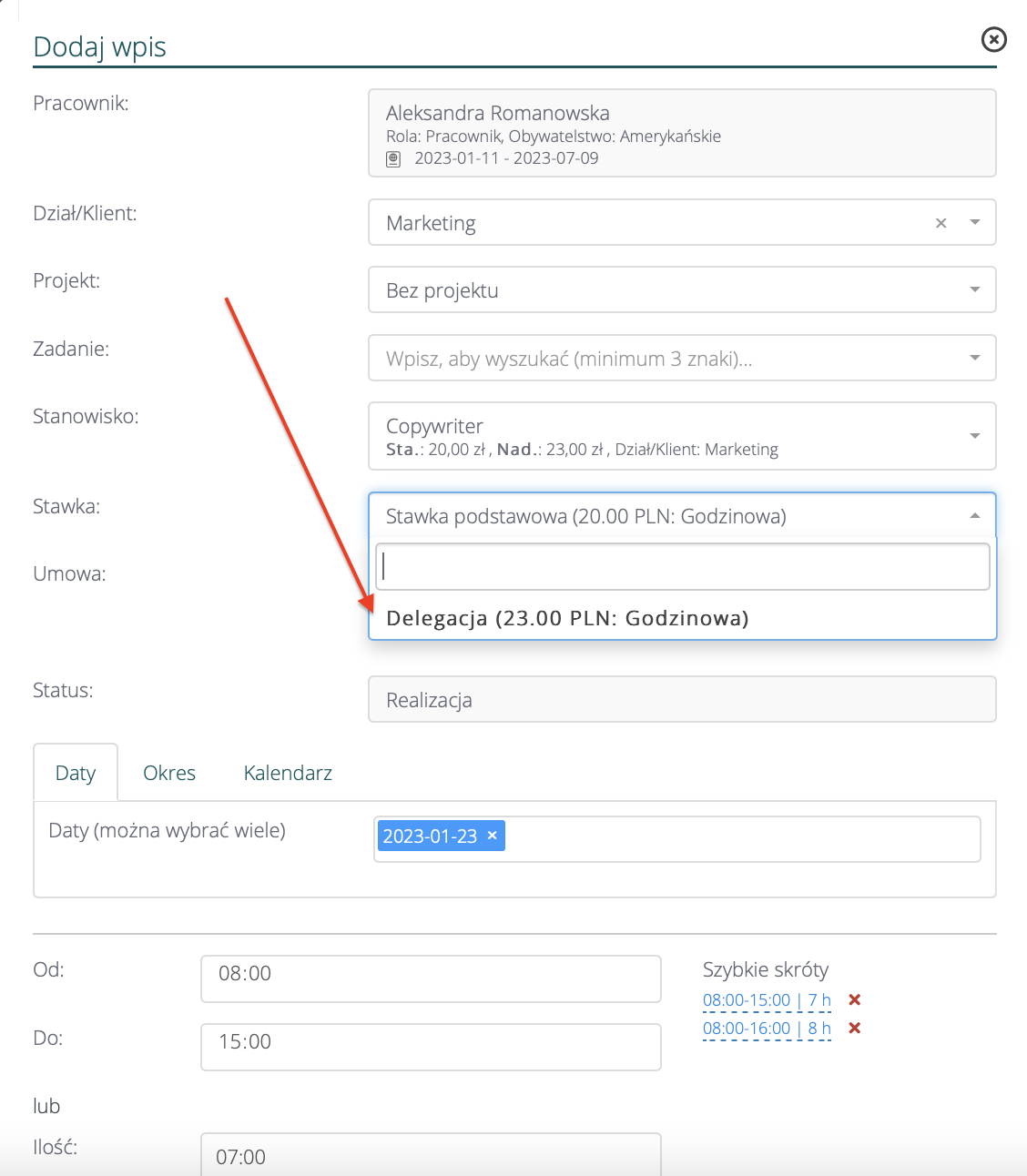Click the Stawka search input field

[683, 567]
